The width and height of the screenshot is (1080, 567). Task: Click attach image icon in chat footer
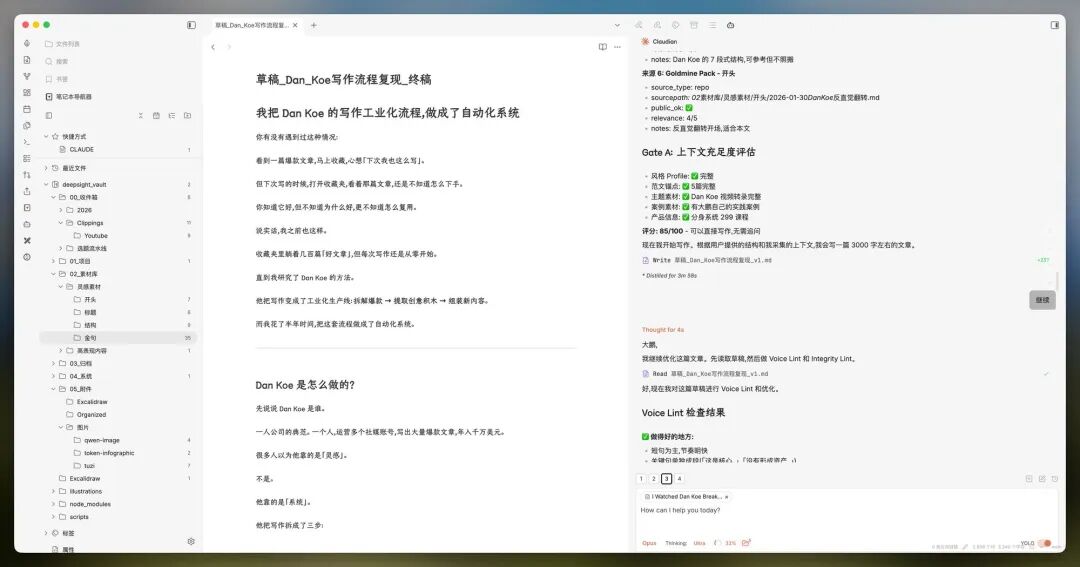pyautogui.click(x=746, y=543)
